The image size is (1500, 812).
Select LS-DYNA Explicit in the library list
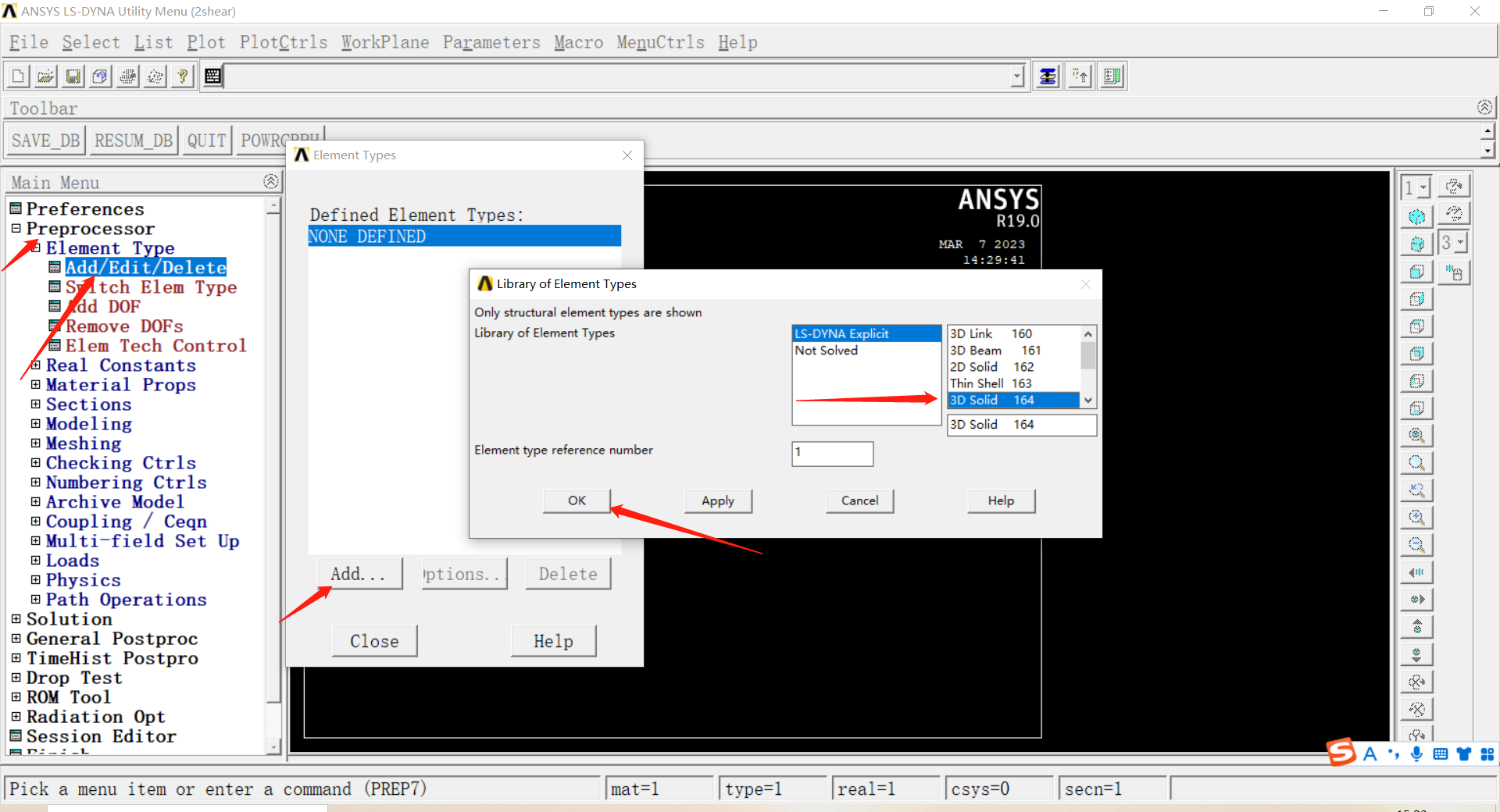point(866,333)
